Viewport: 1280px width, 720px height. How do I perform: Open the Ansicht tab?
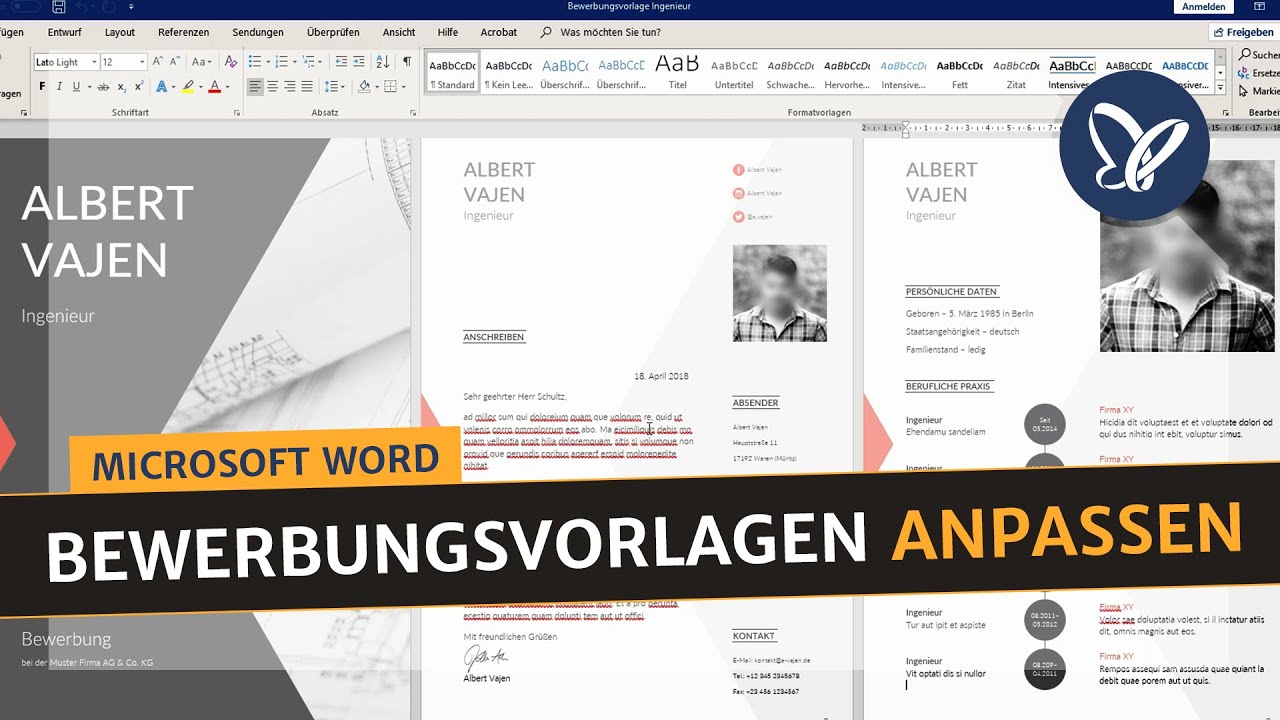coord(399,32)
